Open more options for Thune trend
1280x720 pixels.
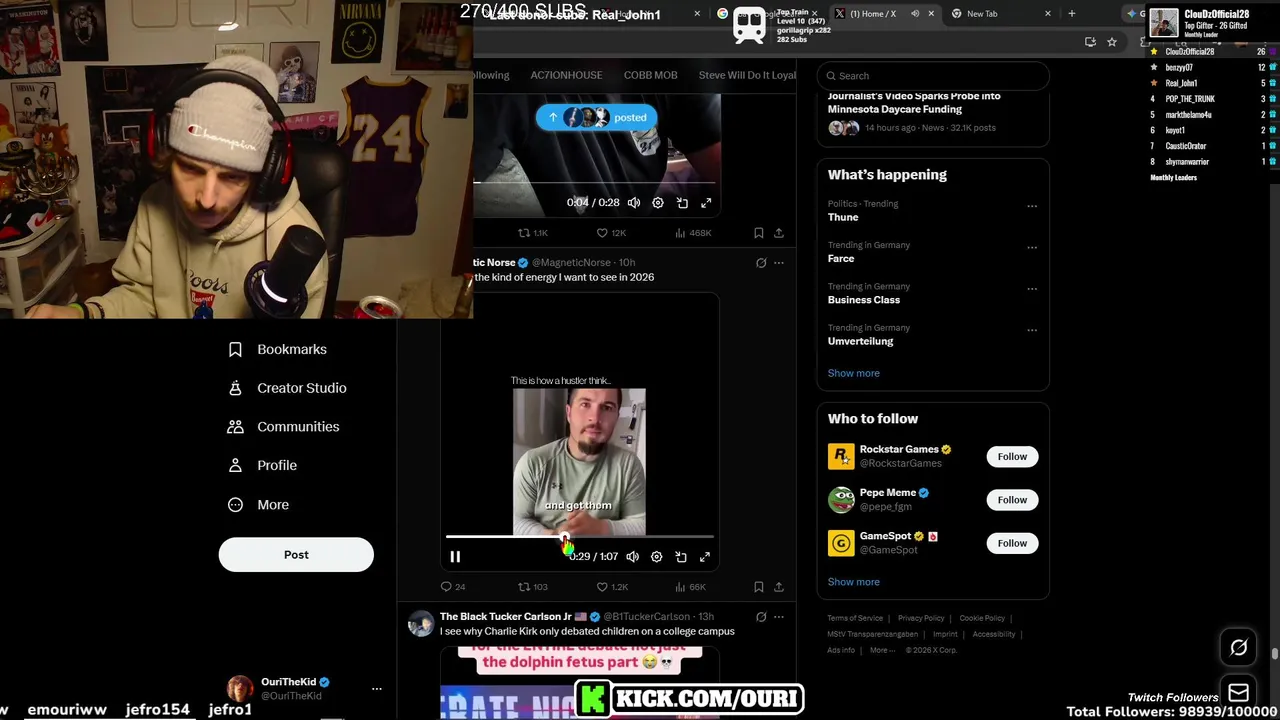coord(1032,207)
